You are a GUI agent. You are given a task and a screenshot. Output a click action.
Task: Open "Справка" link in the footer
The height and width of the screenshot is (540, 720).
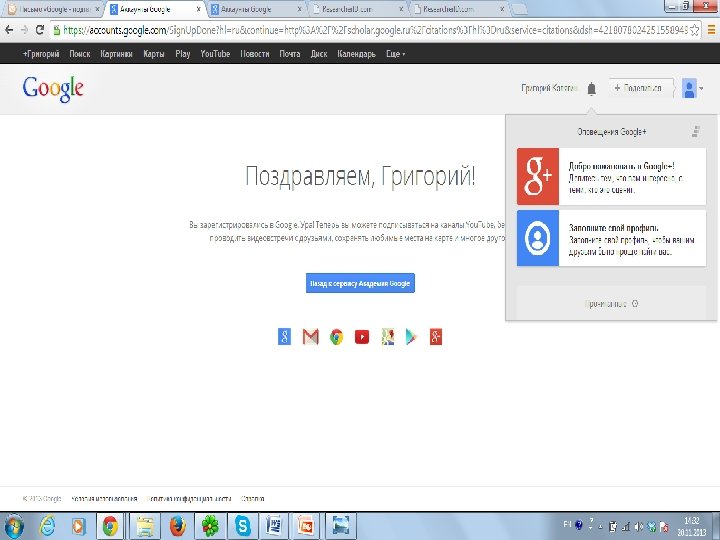pyautogui.click(x=253, y=499)
